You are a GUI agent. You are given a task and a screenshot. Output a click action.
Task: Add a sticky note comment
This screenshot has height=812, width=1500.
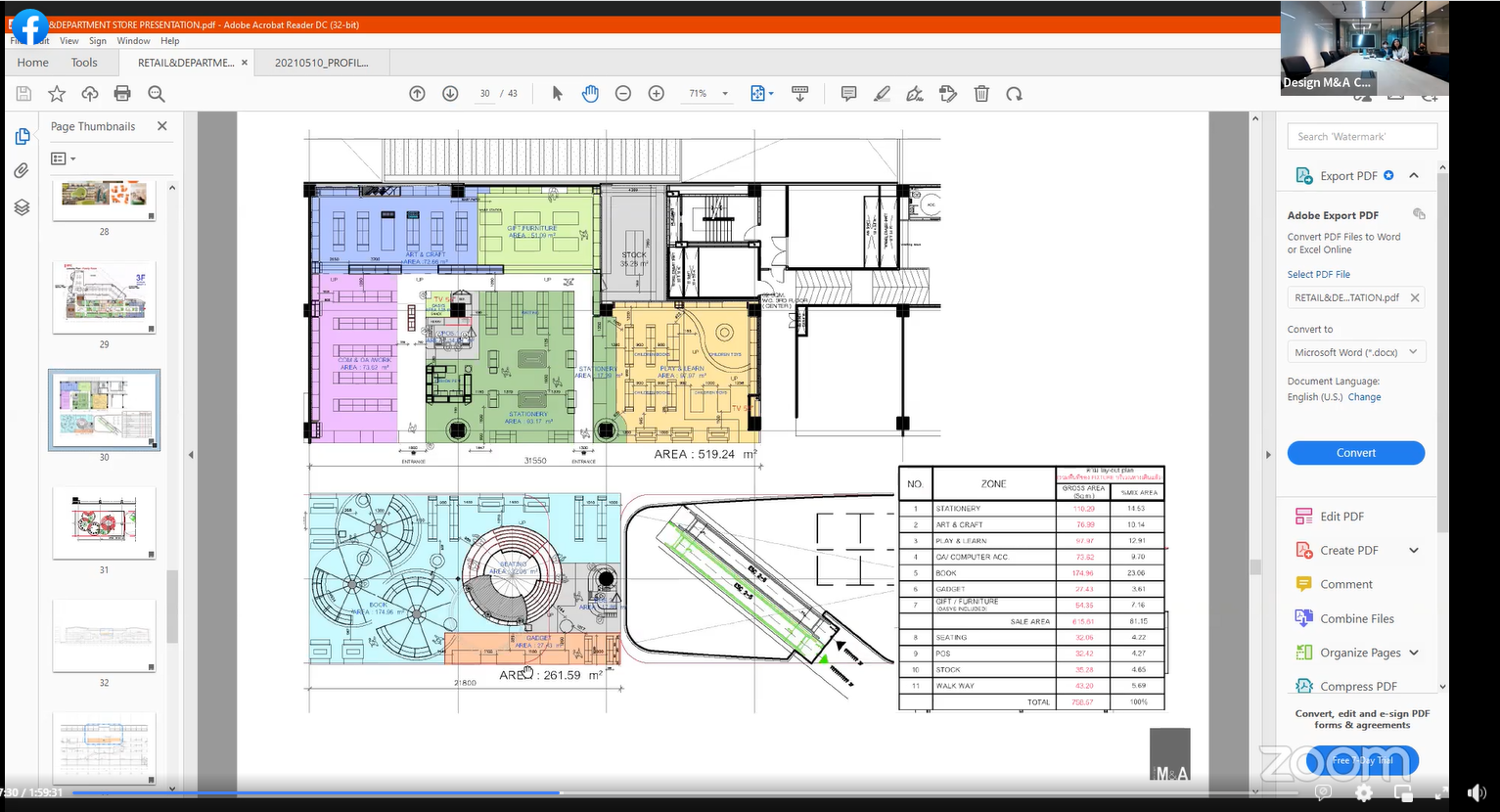click(848, 94)
